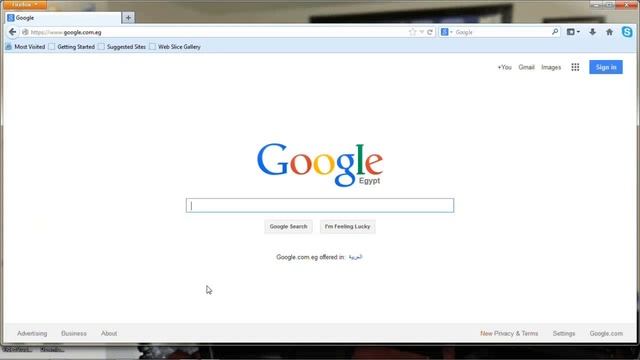Screen dimensions: 640x360
Task: Click the bookmark star icon in address bar
Action: [412, 32]
